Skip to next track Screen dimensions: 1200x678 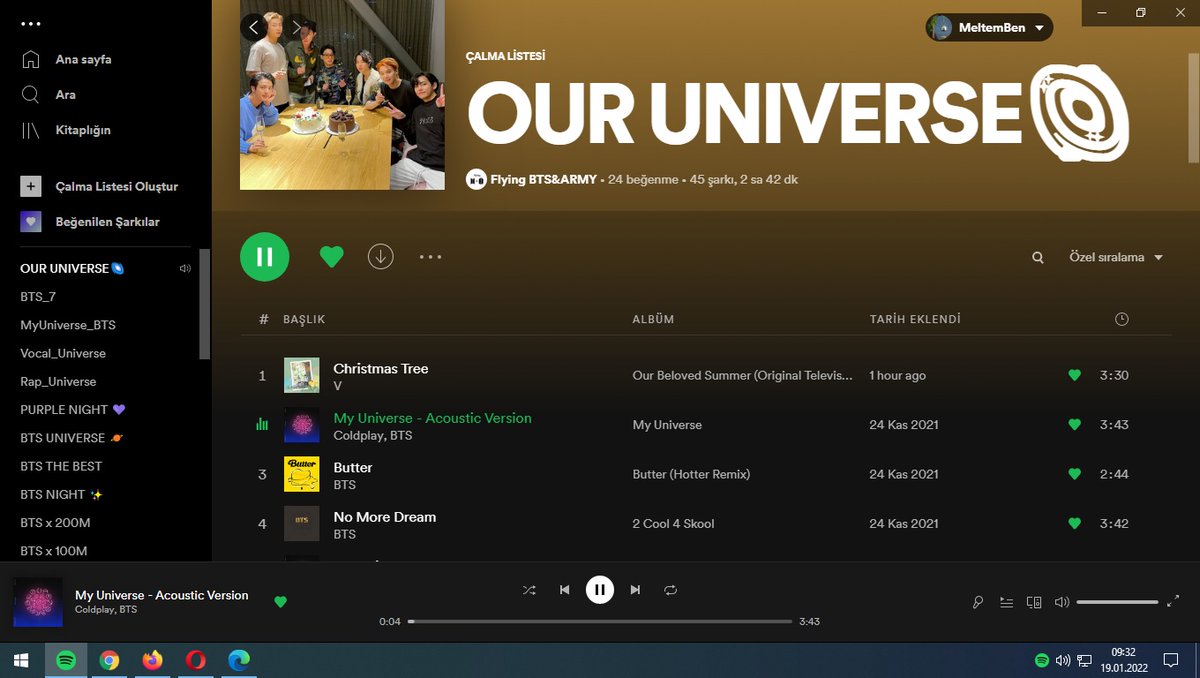pyautogui.click(x=635, y=590)
